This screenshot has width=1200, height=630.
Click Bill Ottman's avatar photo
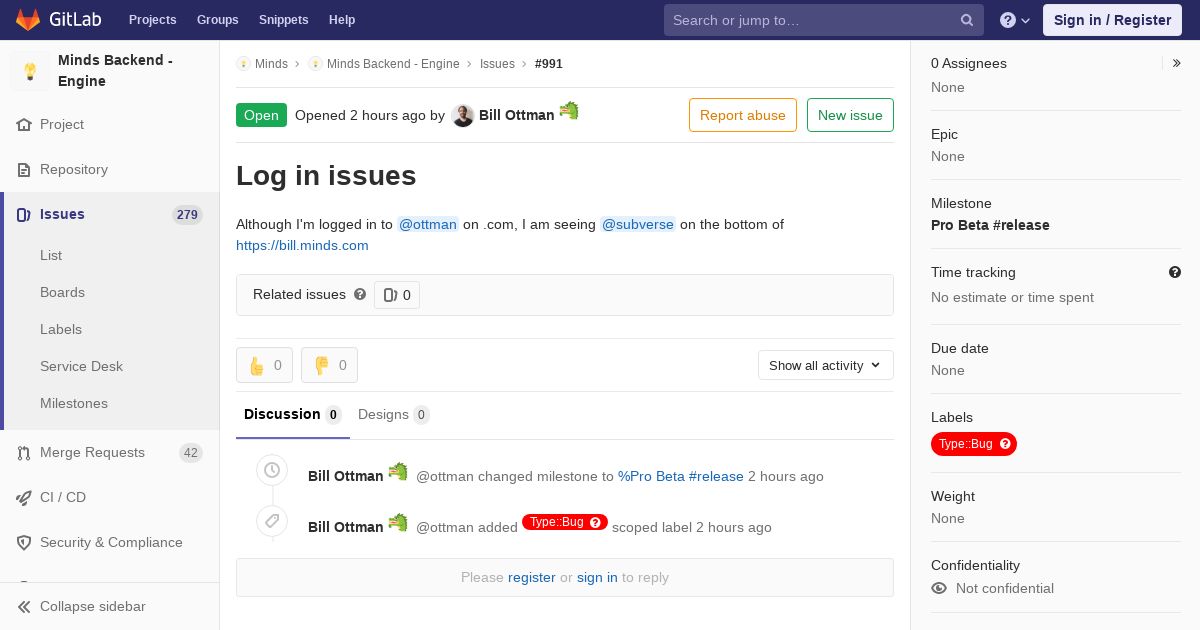pos(462,115)
